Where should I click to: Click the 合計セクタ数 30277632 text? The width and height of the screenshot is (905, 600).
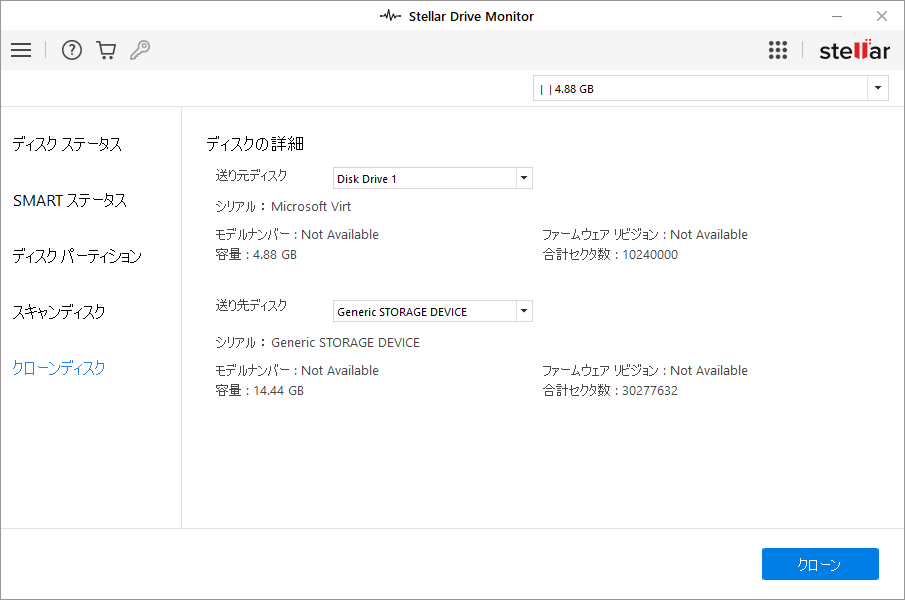click(610, 391)
